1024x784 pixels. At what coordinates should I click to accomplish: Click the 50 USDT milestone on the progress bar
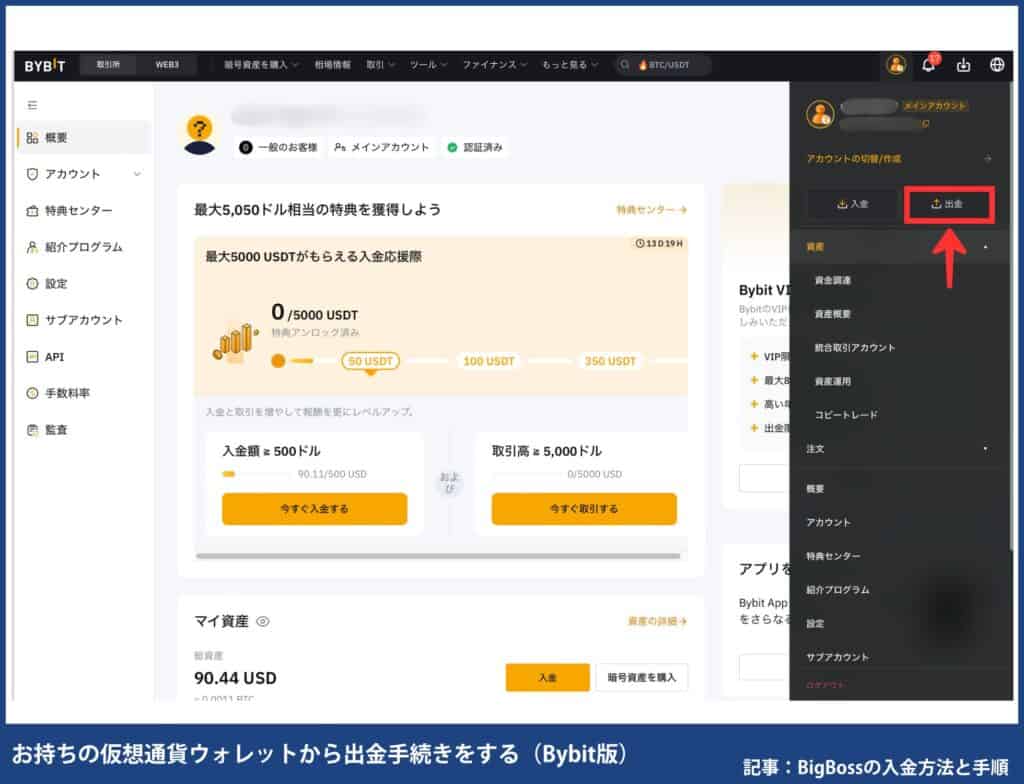click(x=369, y=363)
